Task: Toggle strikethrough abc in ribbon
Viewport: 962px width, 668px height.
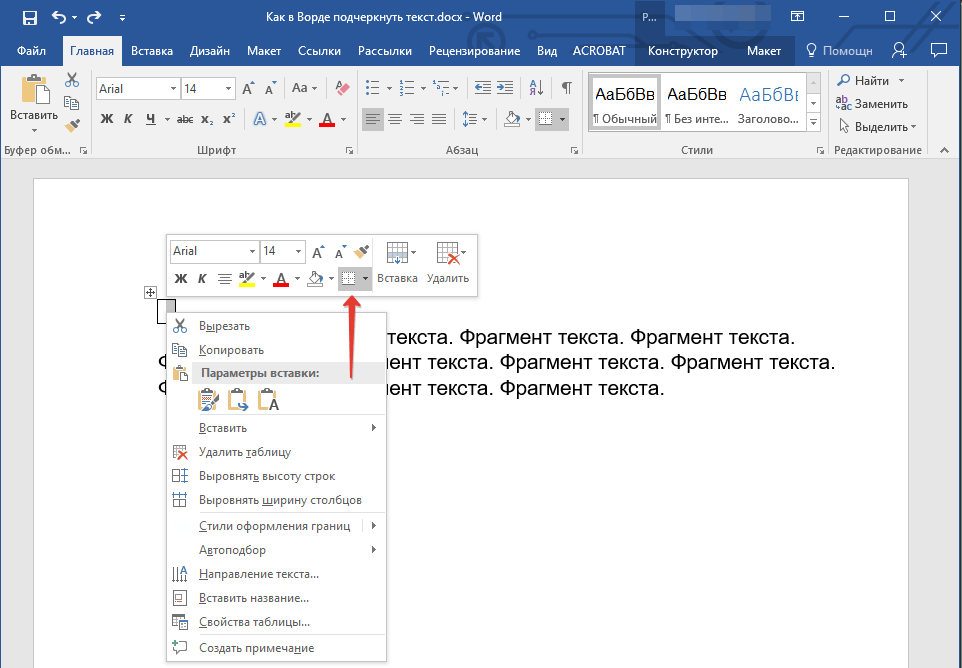Action: (x=185, y=120)
